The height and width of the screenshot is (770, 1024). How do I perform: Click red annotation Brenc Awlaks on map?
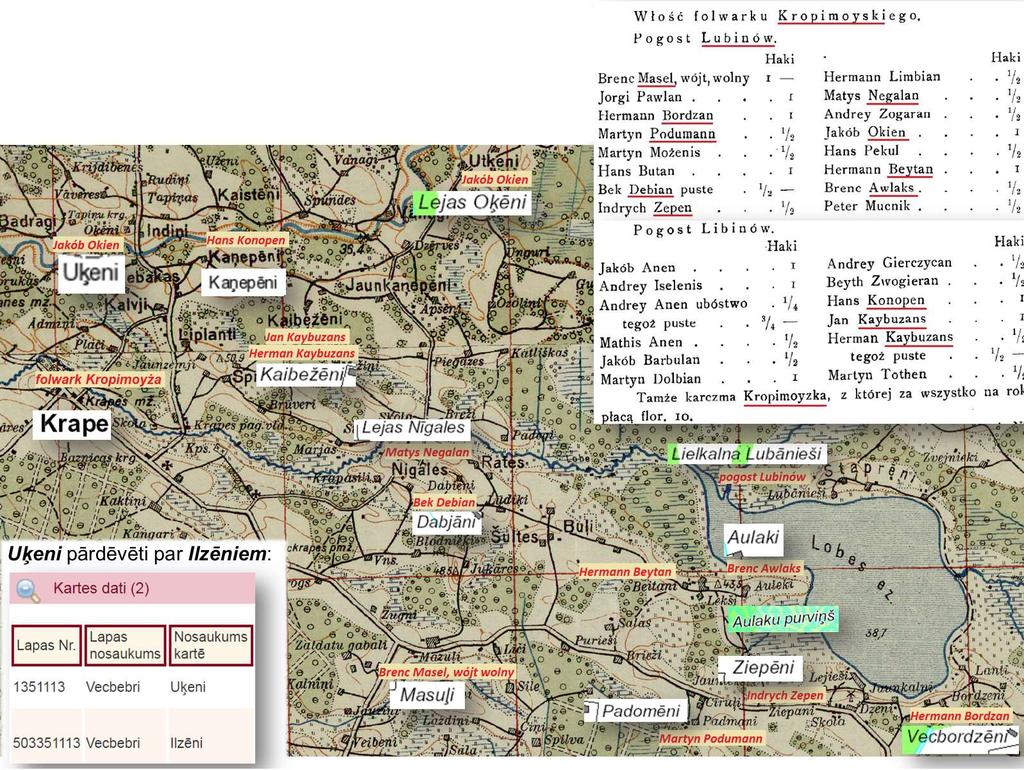(x=763, y=569)
